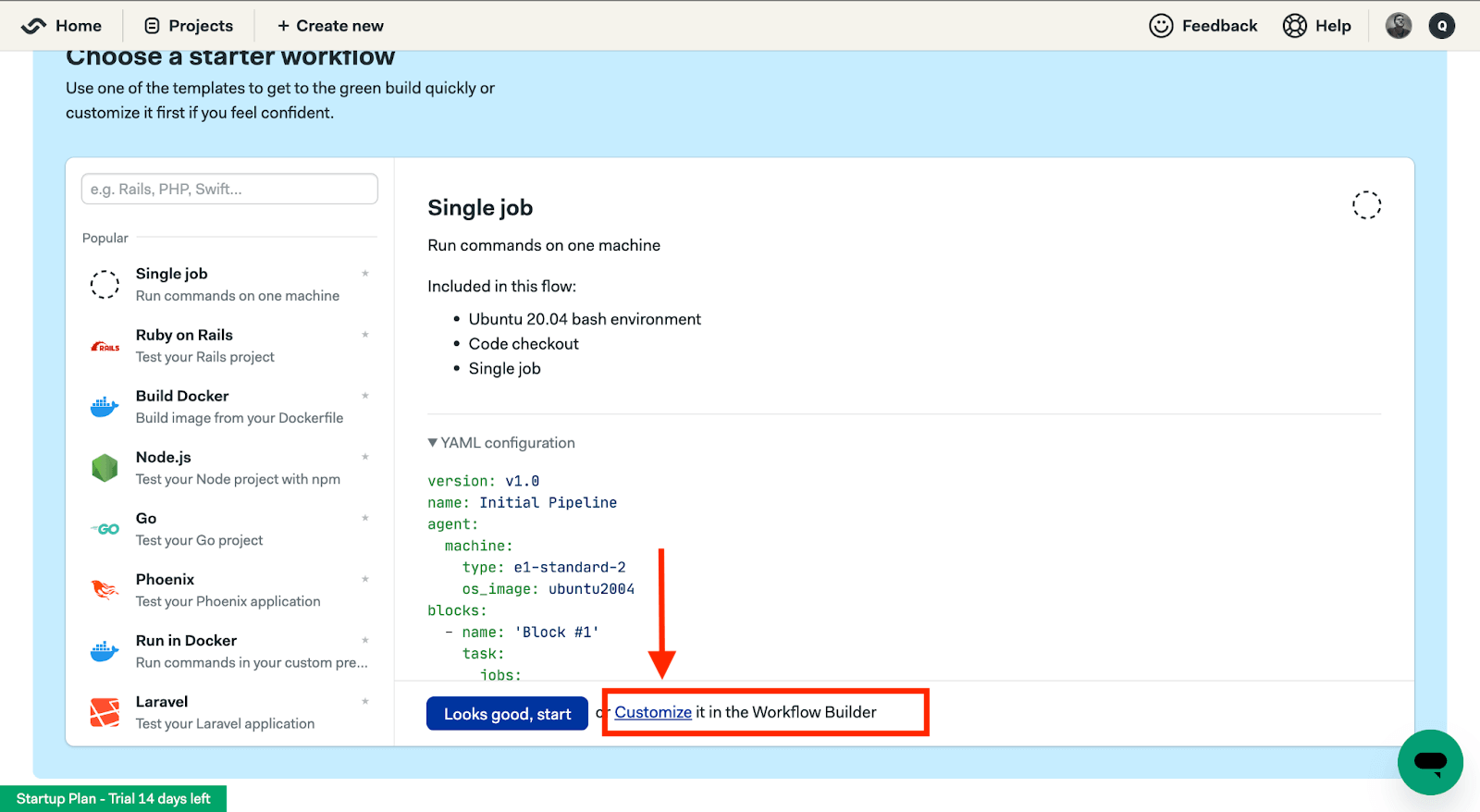Image resolution: width=1480 pixels, height=812 pixels.
Task: Star the Go template
Action: click(x=365, y=517)
